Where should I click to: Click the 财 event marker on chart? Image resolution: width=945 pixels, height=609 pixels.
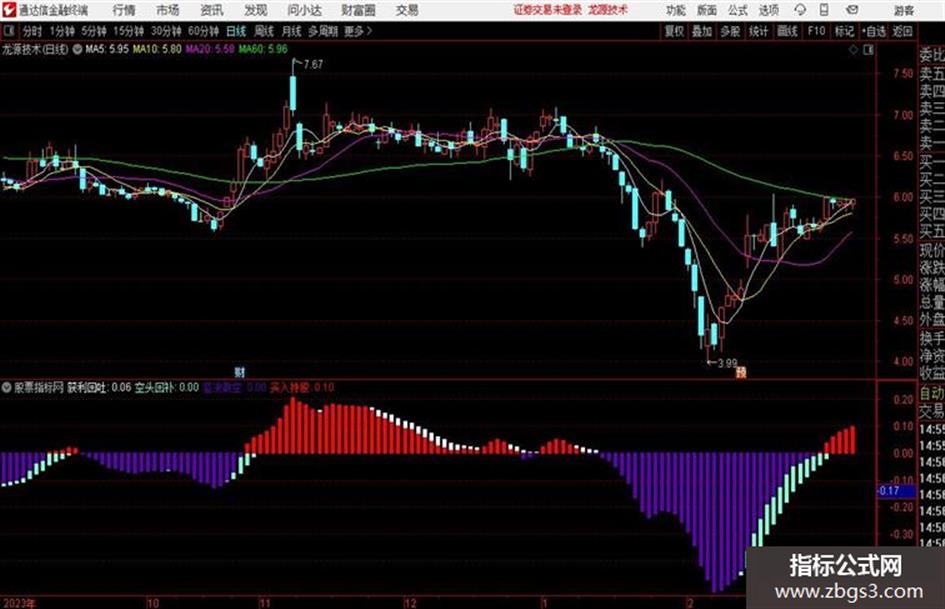click(239, 371)
